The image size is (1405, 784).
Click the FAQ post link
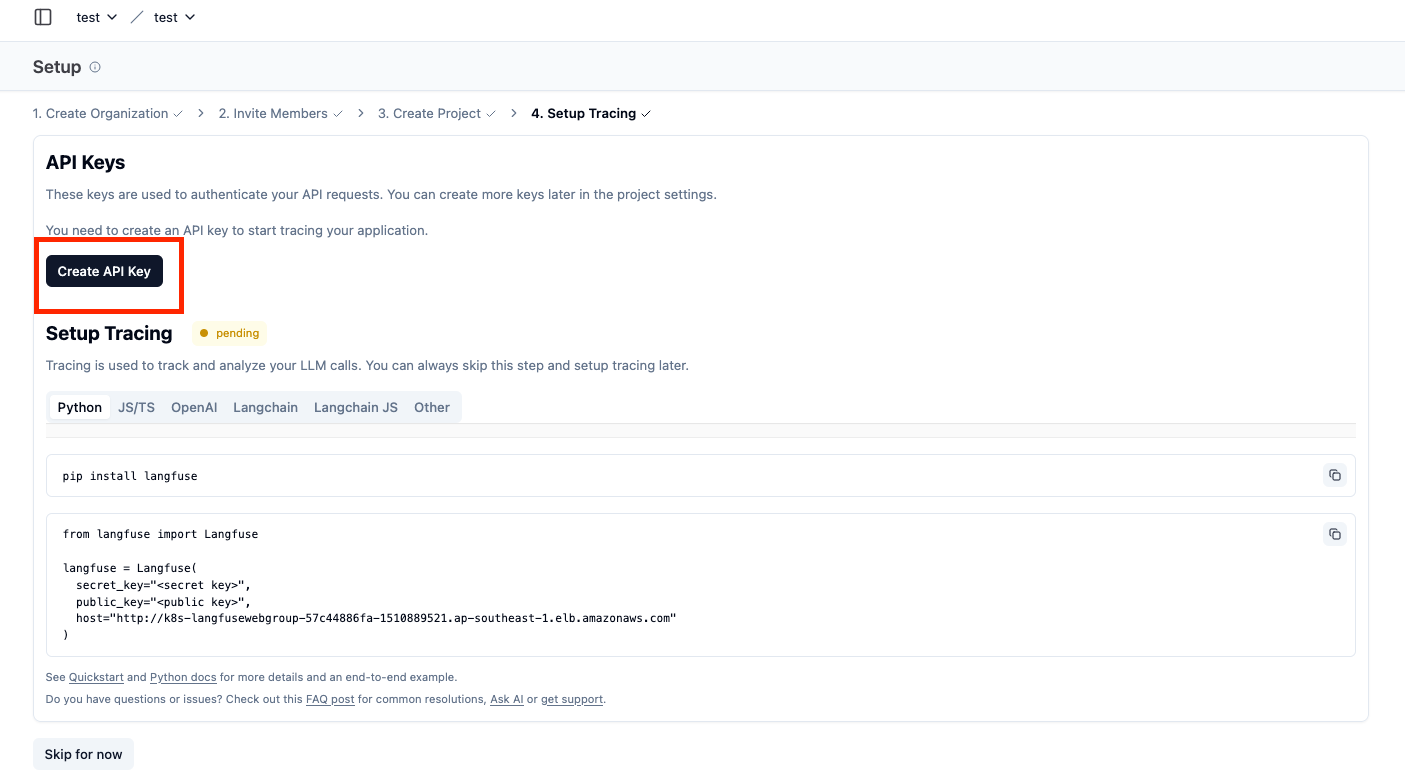click(330, 699)
